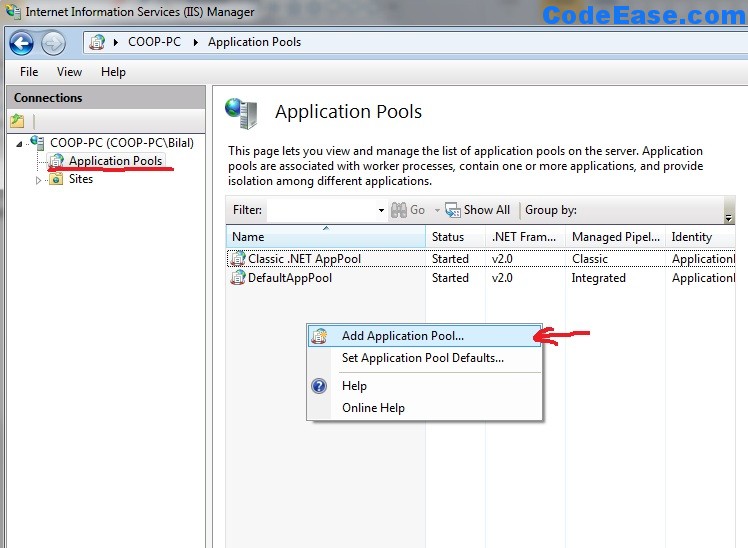The width and height of the screenshot is (748, 548).
Task: Click the Application Pools tree node icon
Action: [x=56, y=161]
